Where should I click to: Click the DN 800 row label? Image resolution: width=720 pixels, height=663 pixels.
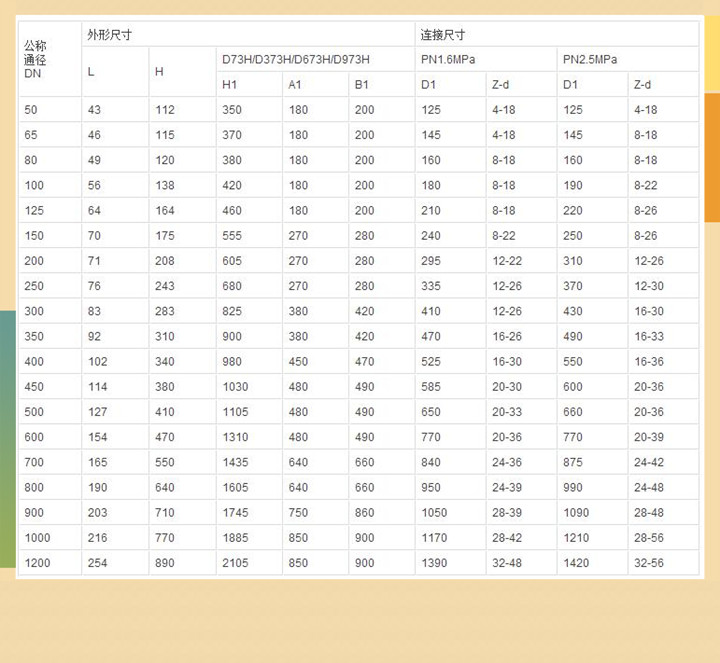point(34,487)
